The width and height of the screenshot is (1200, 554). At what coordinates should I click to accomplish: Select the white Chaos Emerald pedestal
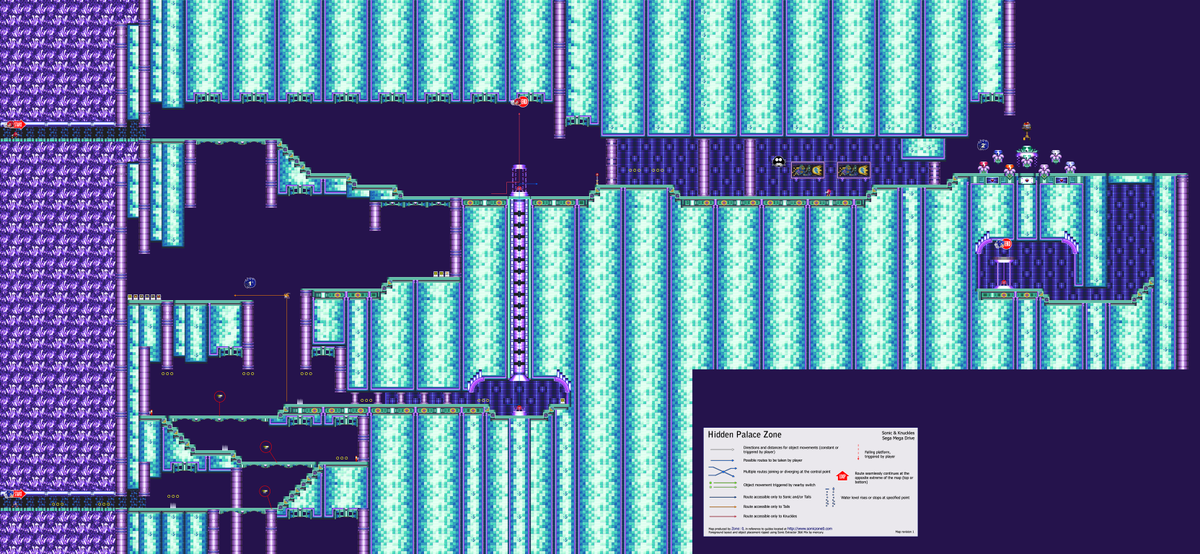(1056, 156)
